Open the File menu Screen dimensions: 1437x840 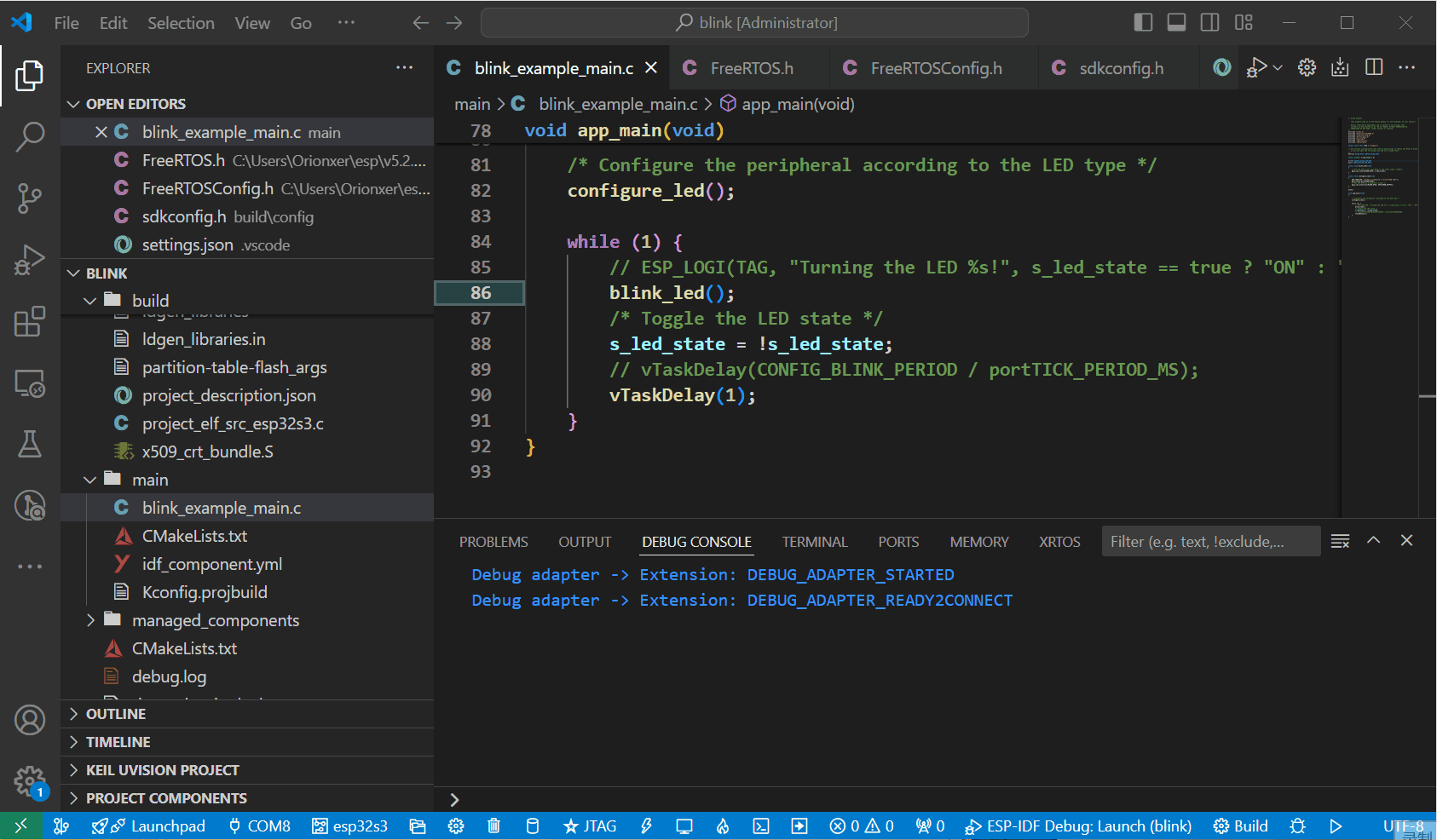click(66, 23)
